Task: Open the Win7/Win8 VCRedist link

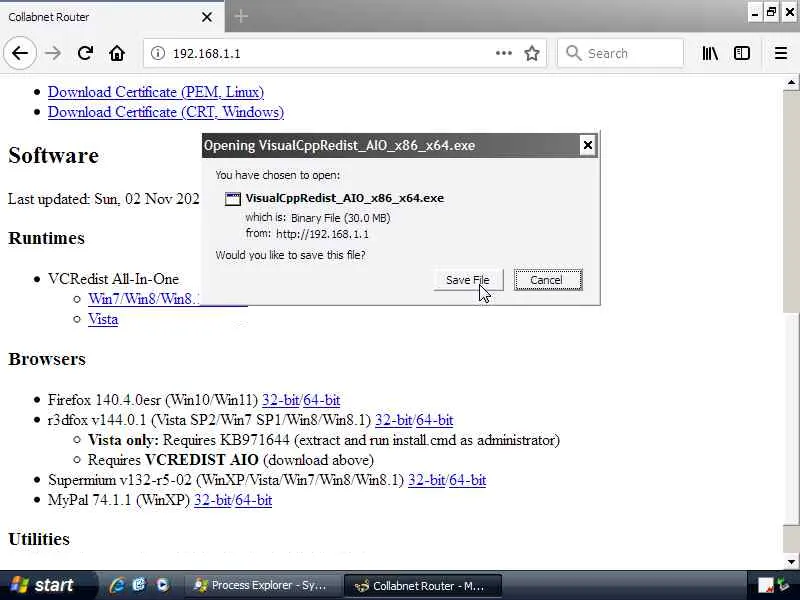Action: pyautogui.click(x=144, y=299)
